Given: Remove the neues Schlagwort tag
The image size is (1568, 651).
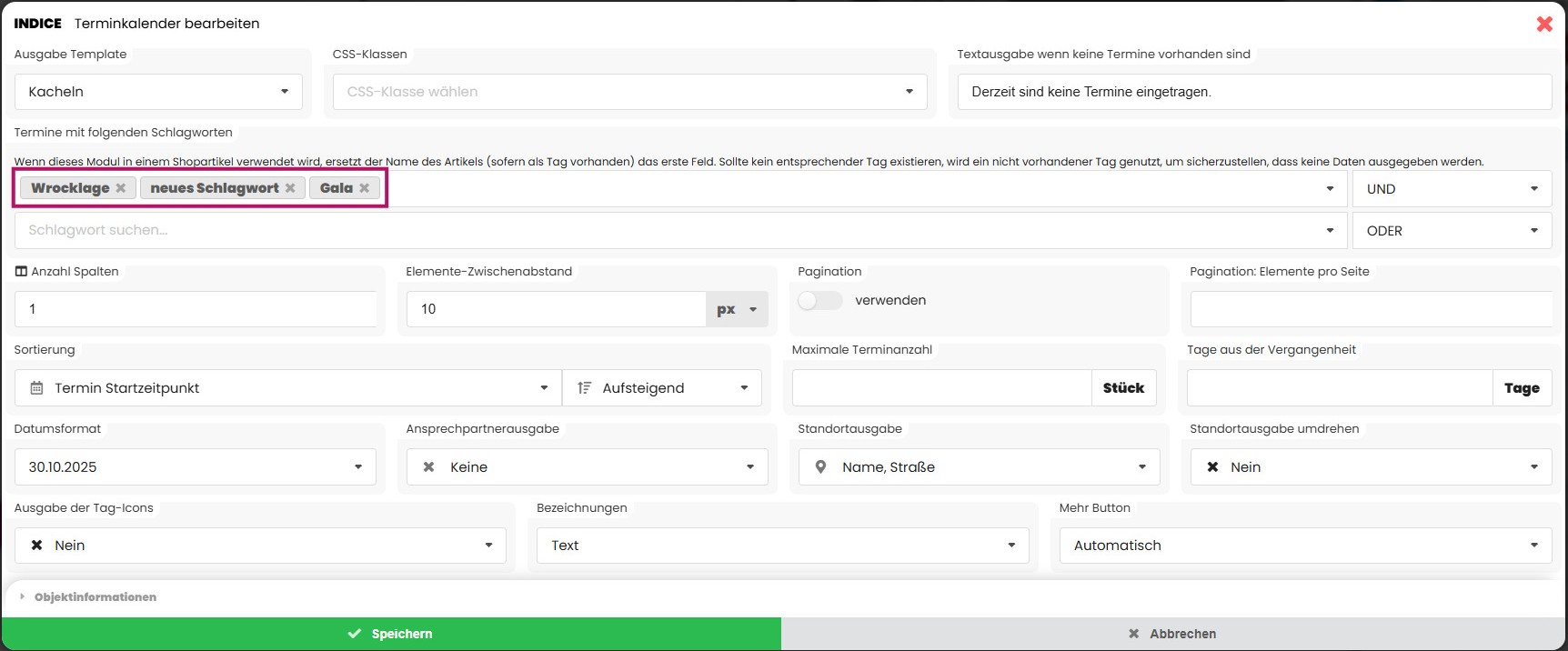Looking at the screenshot, I should [290, 188].
